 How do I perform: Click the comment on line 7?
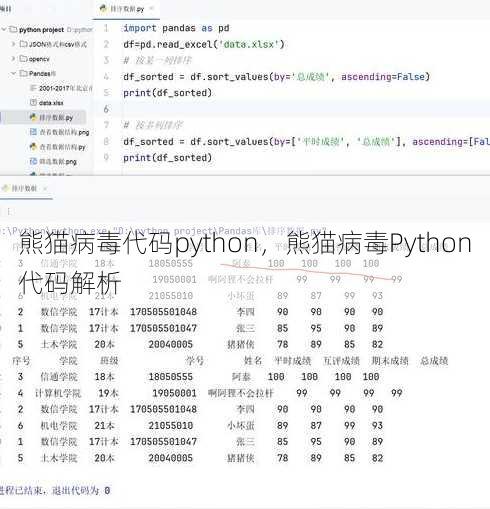(153, 125)
